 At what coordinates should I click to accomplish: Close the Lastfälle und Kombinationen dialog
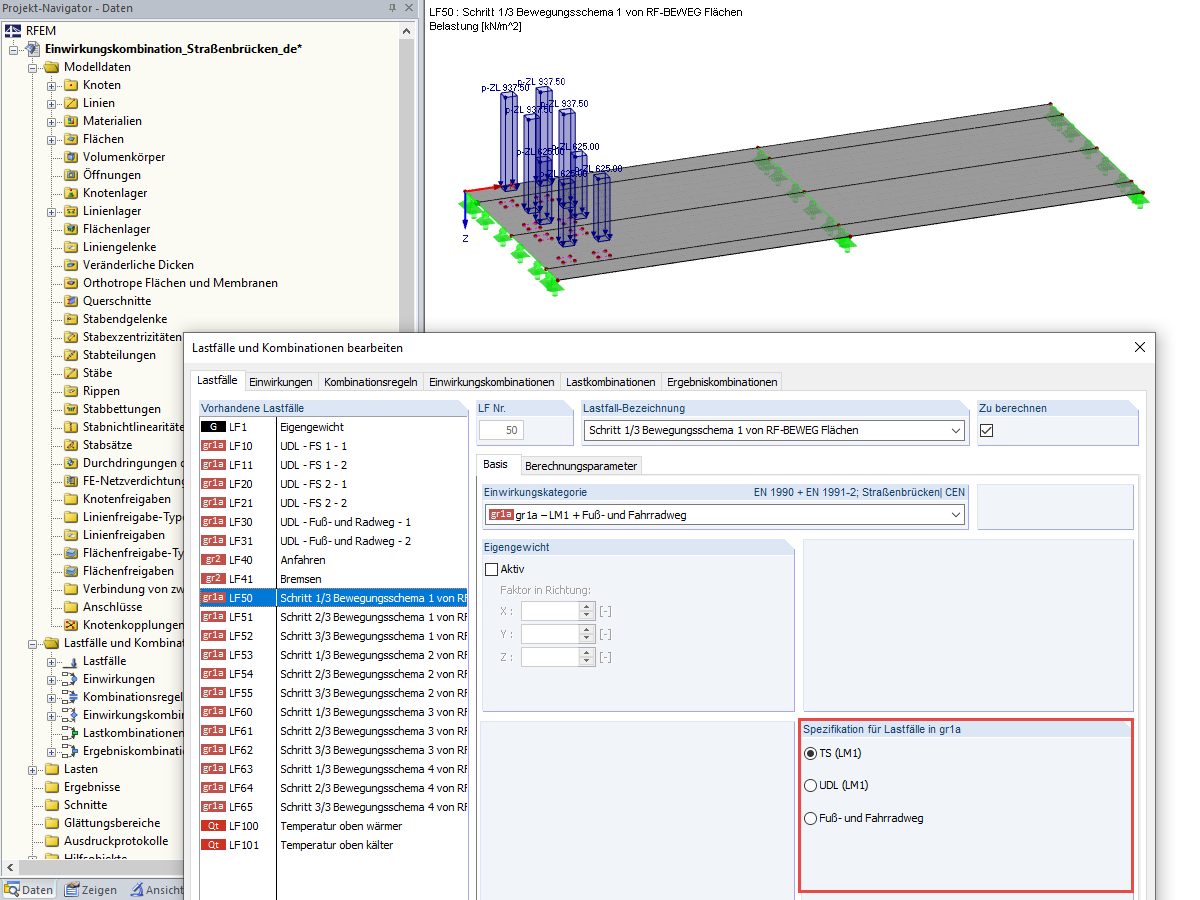(x=1139, y=347)
